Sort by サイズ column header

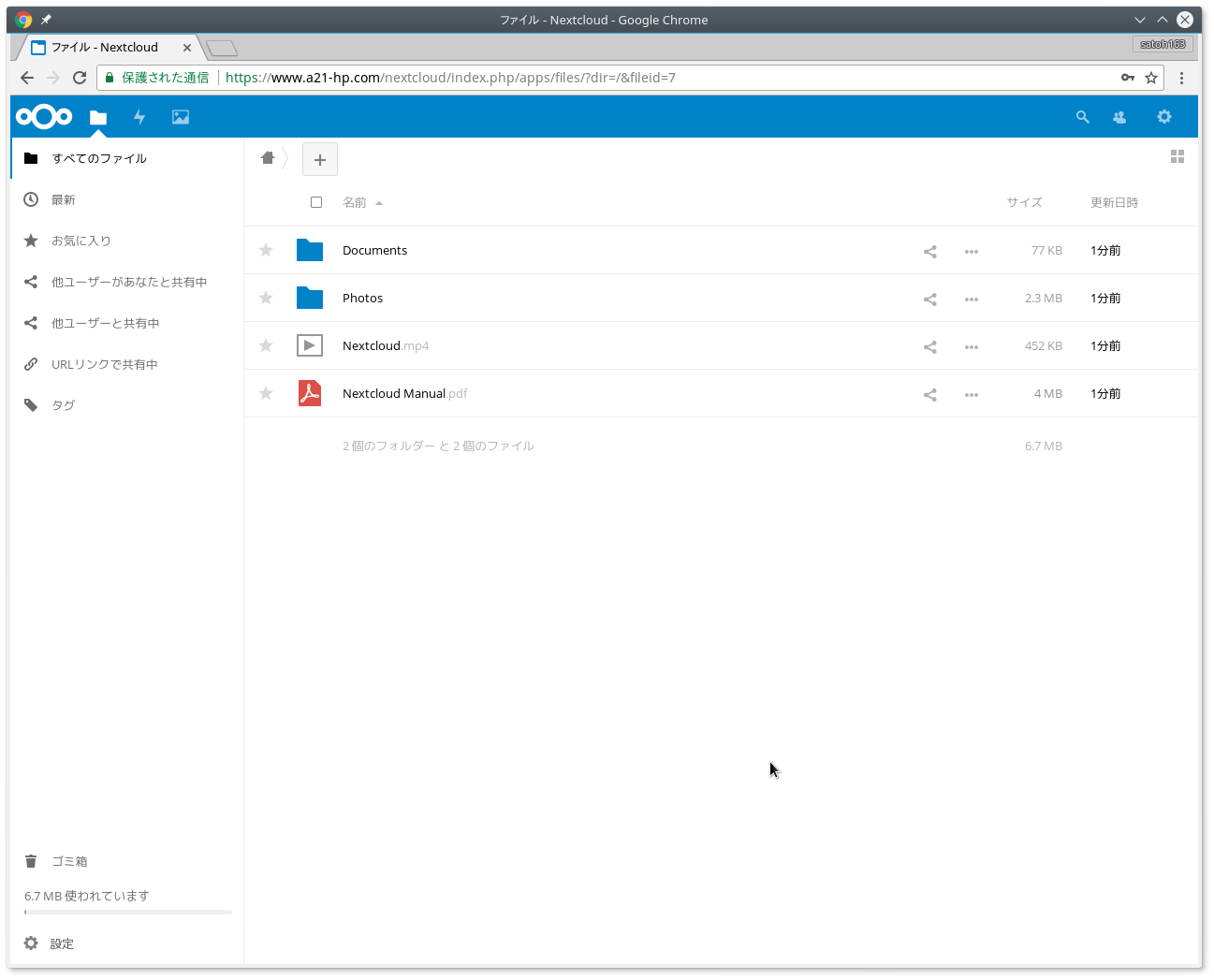pyautogui.click(x=1025, y=202)
